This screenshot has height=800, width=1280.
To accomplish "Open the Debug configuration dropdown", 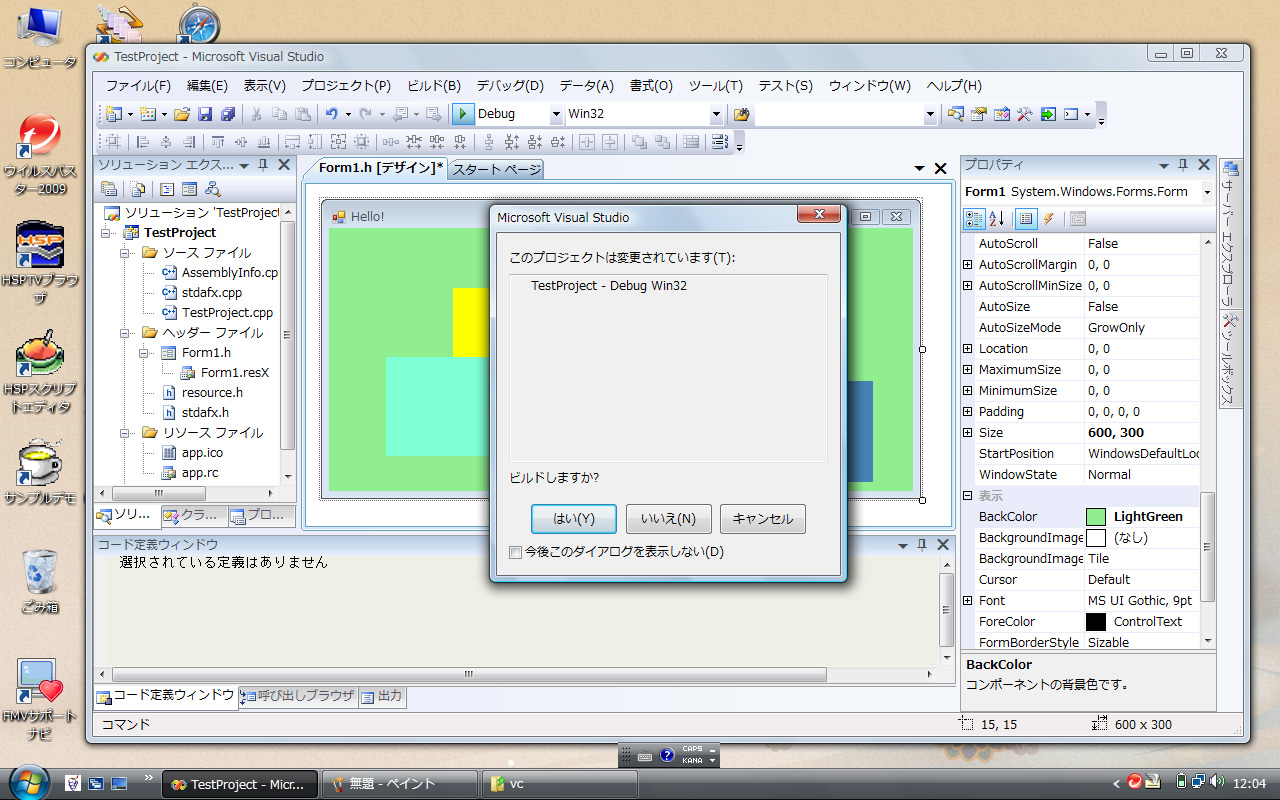I will tap(557, 115).
